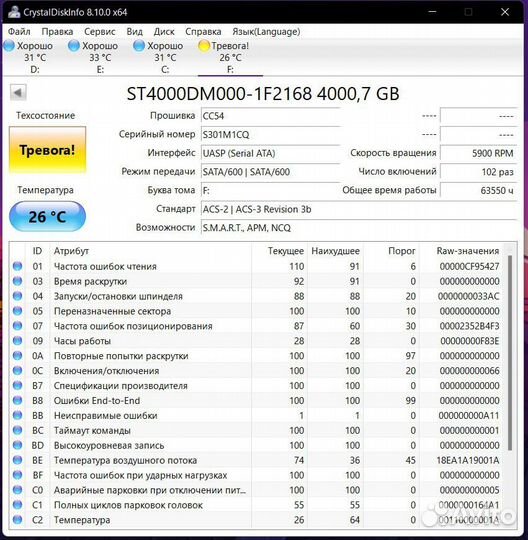Click raw value 00002352B4F3

469,326
